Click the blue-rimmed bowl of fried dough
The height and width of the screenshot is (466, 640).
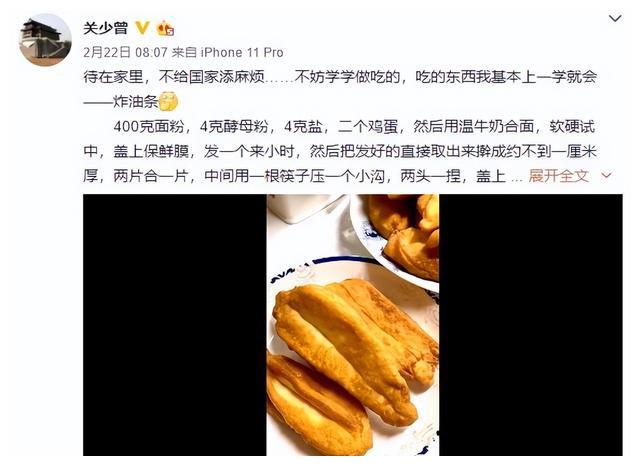[395, 237]
